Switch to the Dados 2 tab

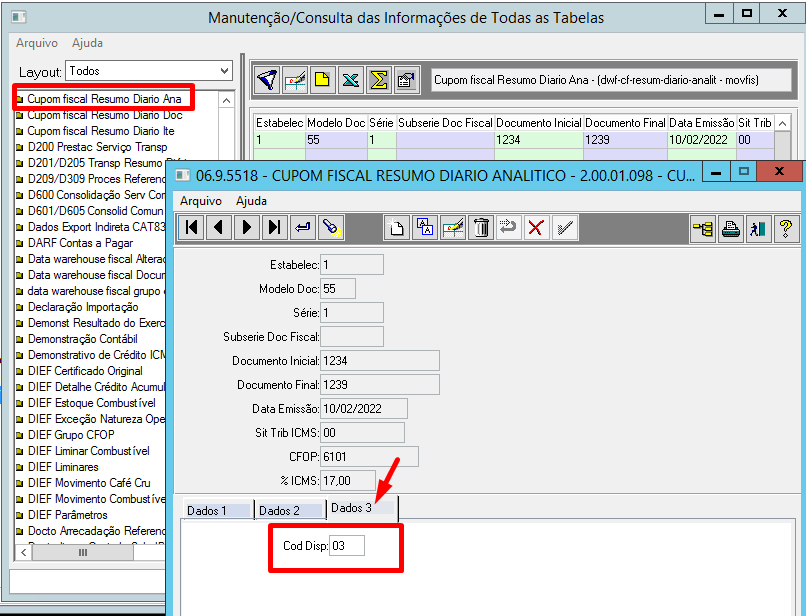tap(290, 511)
